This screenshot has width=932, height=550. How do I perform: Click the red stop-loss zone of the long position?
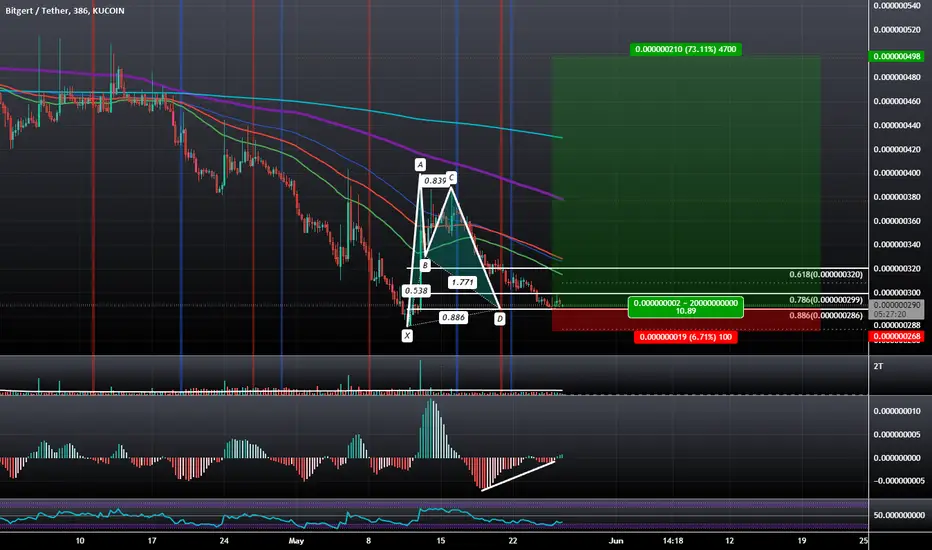tap(686, 319)
